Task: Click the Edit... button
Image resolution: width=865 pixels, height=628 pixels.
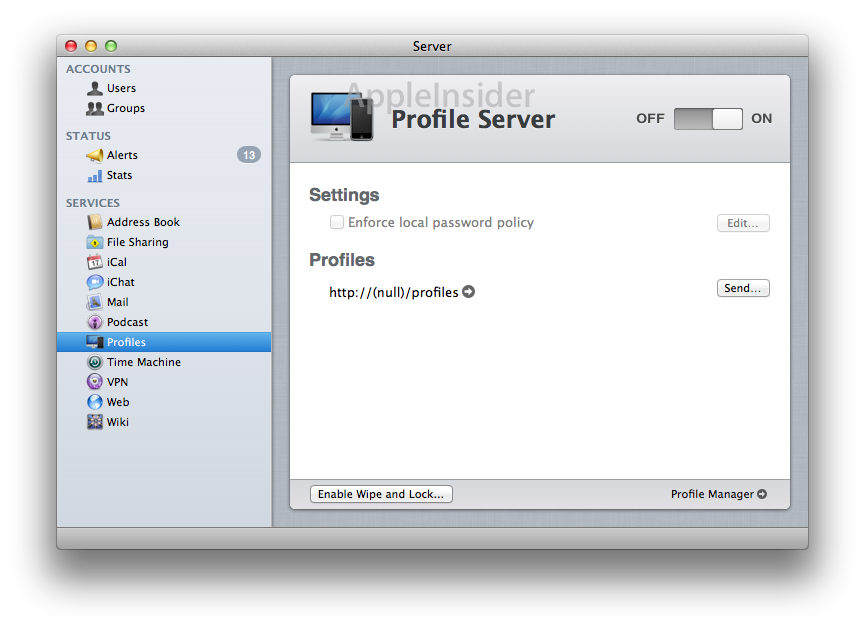Action: (743, 223)
